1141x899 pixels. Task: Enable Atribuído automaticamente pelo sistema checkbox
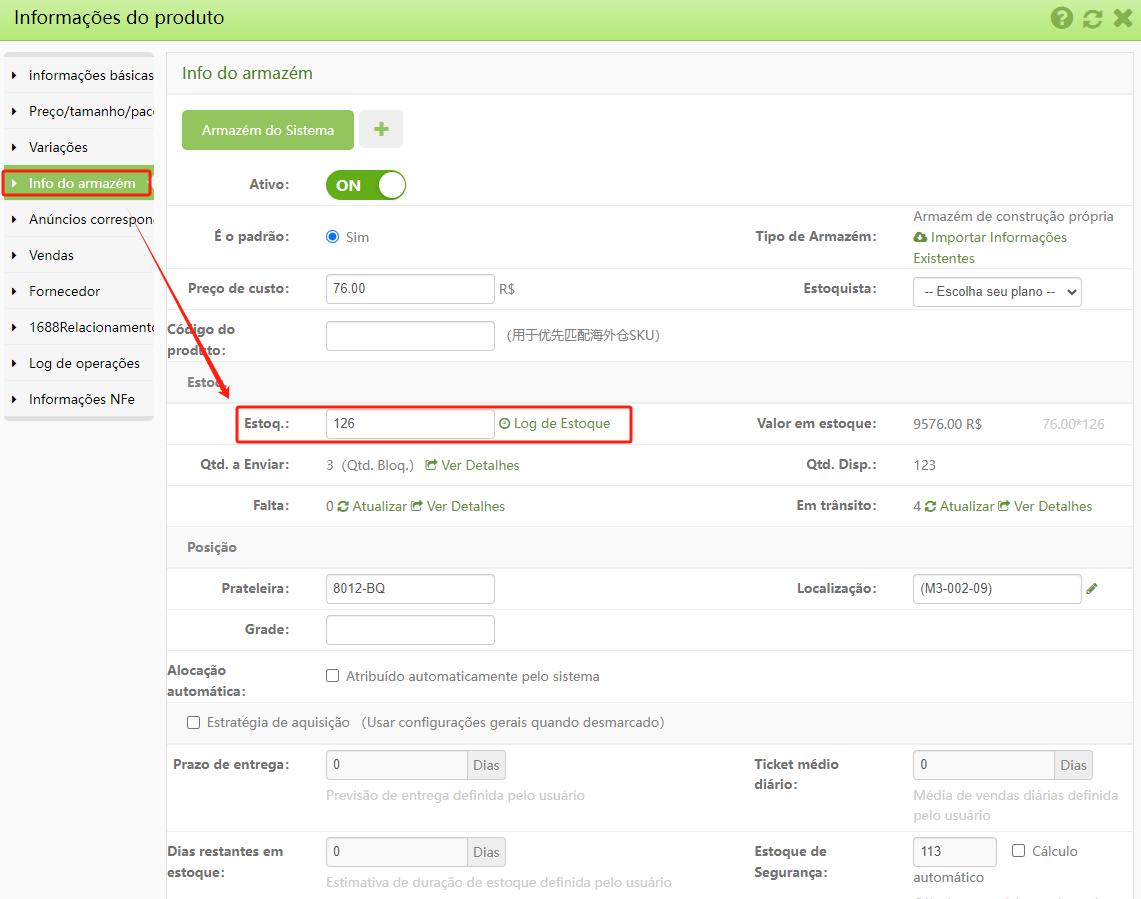tap(333, 676)
